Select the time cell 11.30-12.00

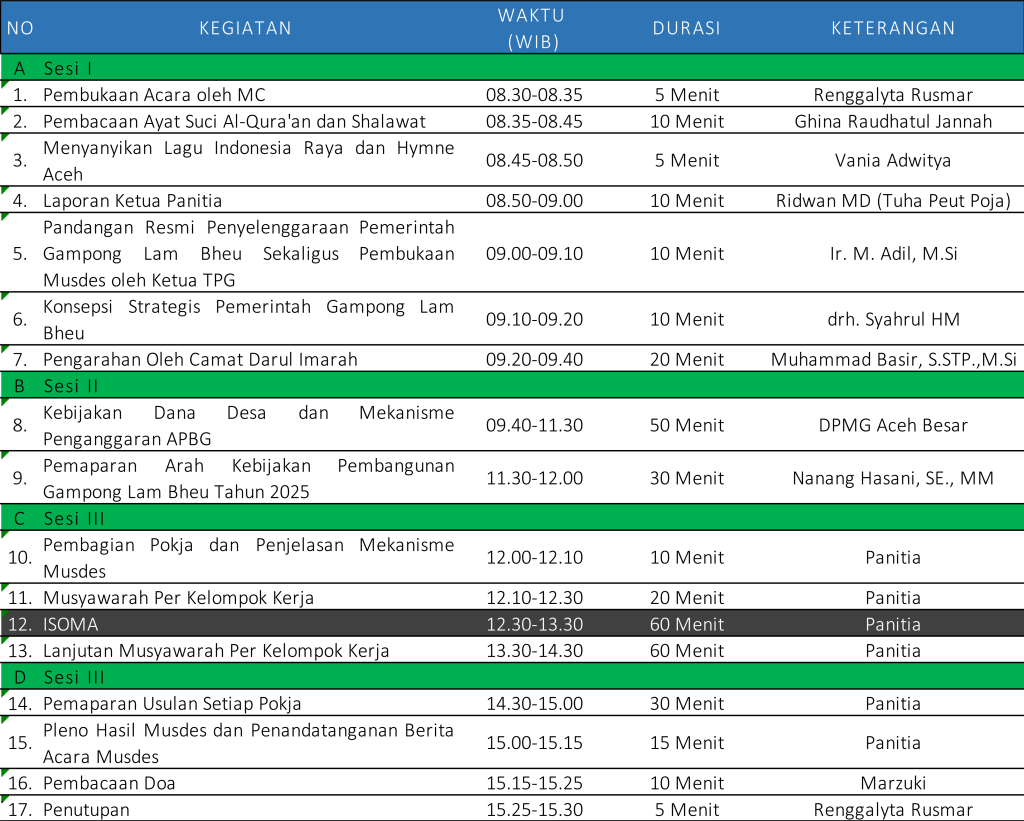pos(534,478)
